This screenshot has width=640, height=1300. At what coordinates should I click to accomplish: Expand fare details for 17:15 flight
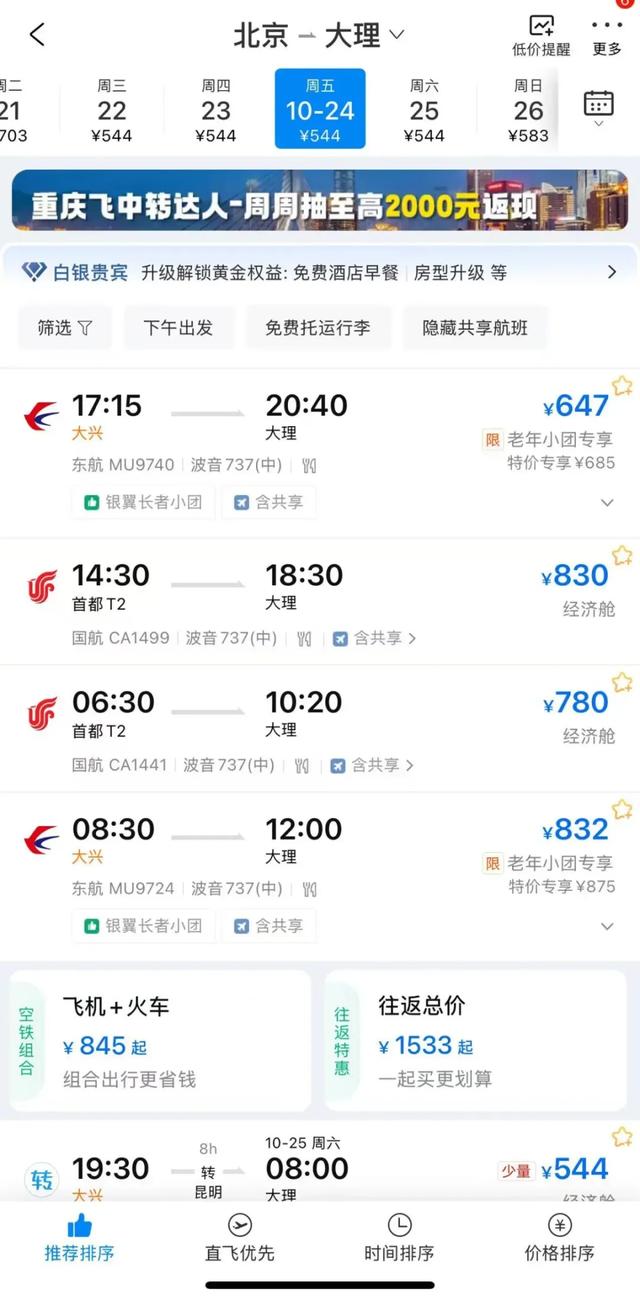point(606,503)
